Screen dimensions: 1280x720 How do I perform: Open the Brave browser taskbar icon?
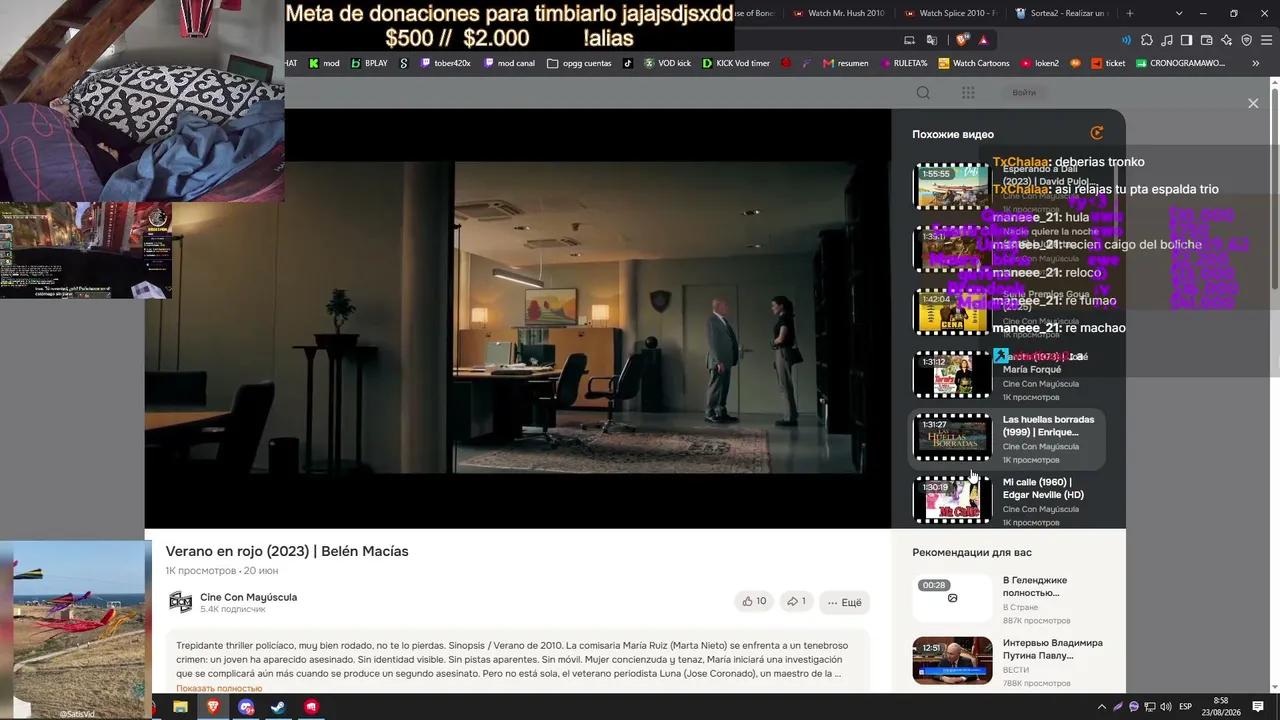click(x=213, y=707)
